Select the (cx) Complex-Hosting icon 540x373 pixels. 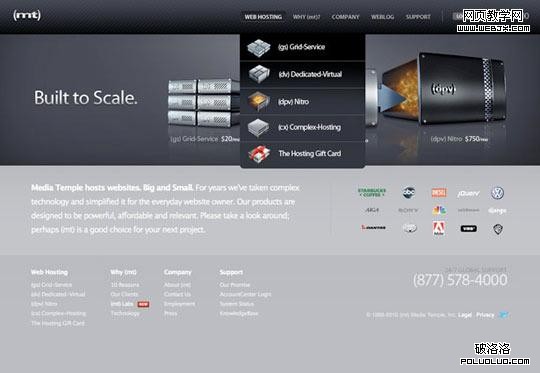pyautogui.click(x=259, y=127)
